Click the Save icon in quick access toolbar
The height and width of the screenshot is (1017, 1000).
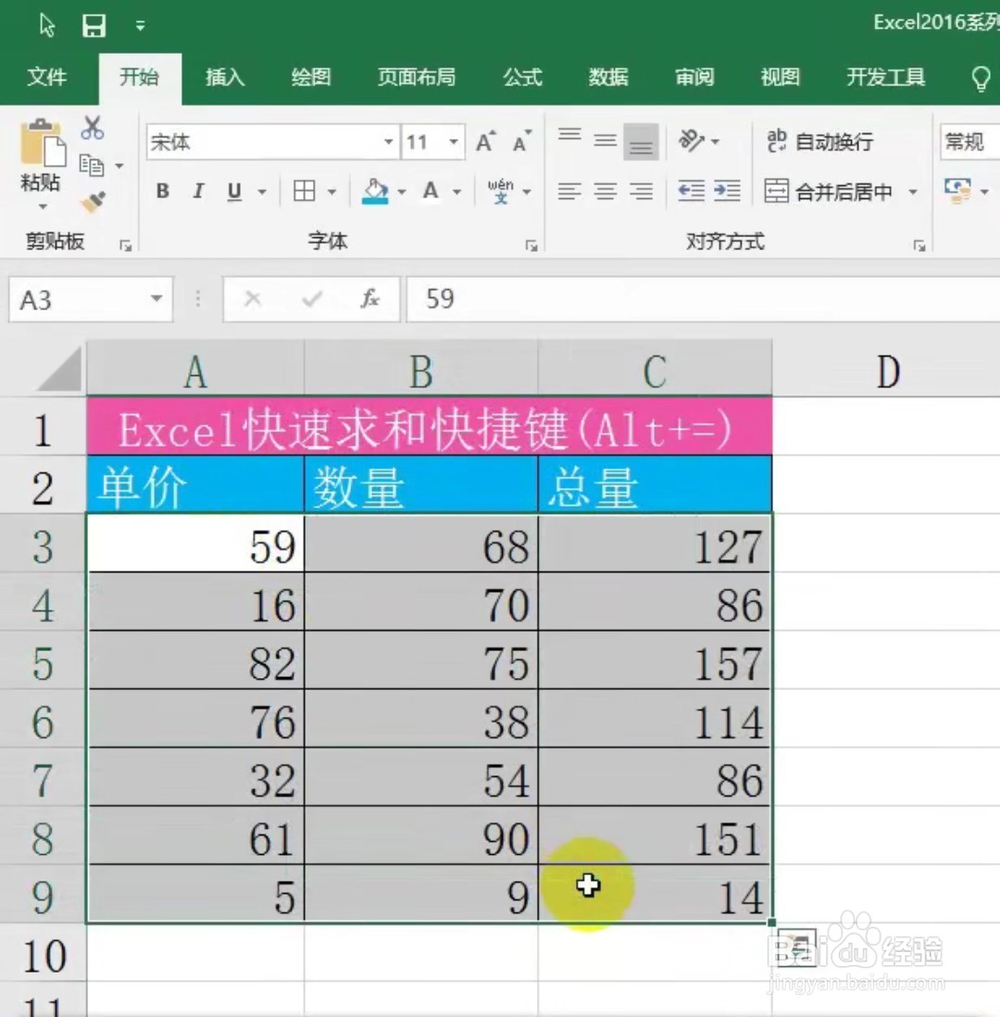(93, 25)
